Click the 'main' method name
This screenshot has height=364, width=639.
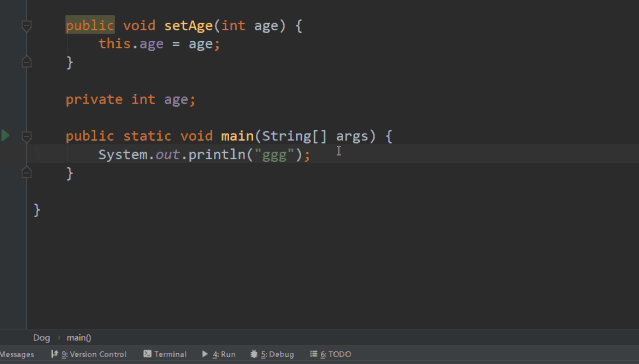click(x=237, y=136)
